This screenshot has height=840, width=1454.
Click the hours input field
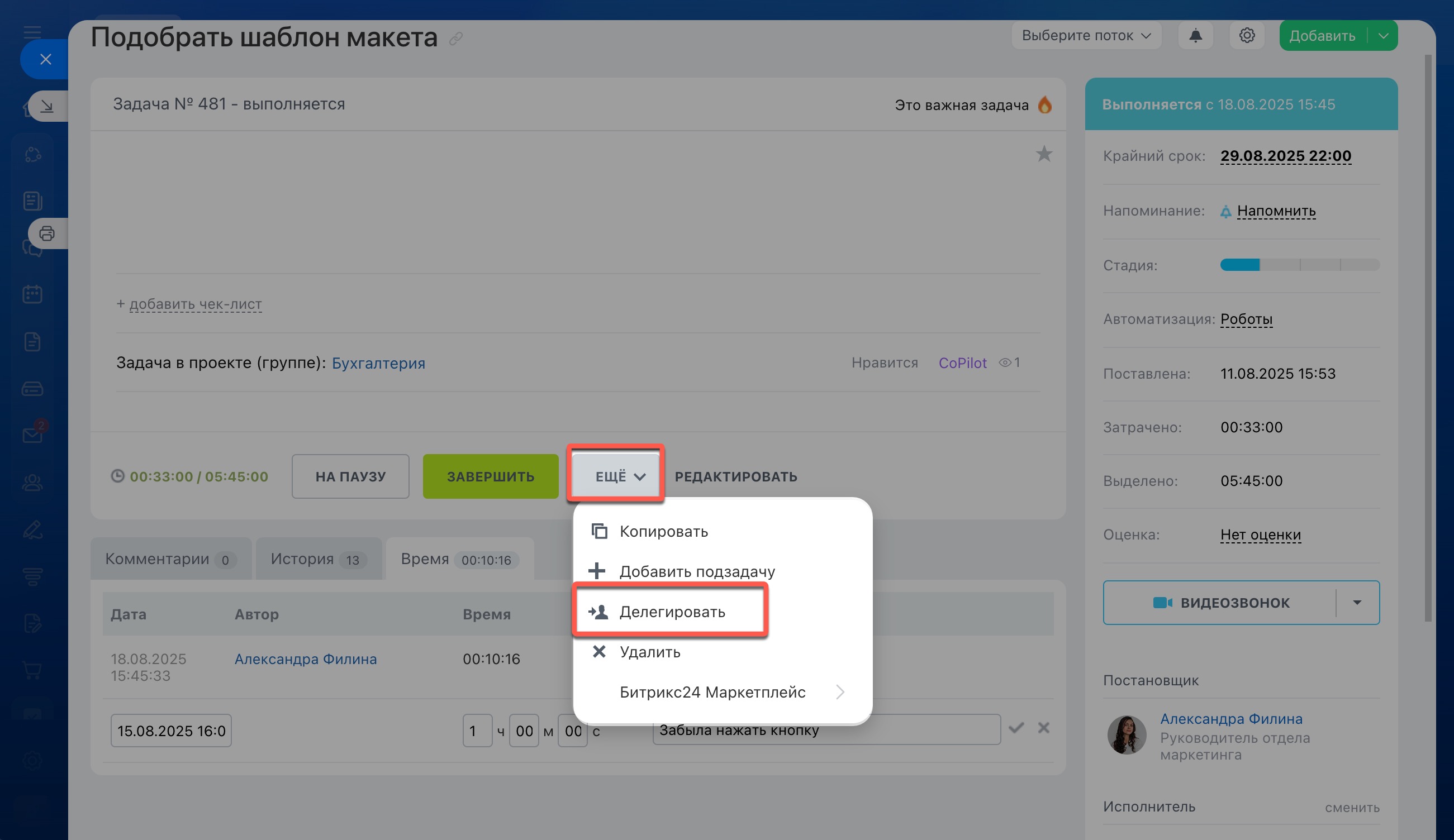477,731
